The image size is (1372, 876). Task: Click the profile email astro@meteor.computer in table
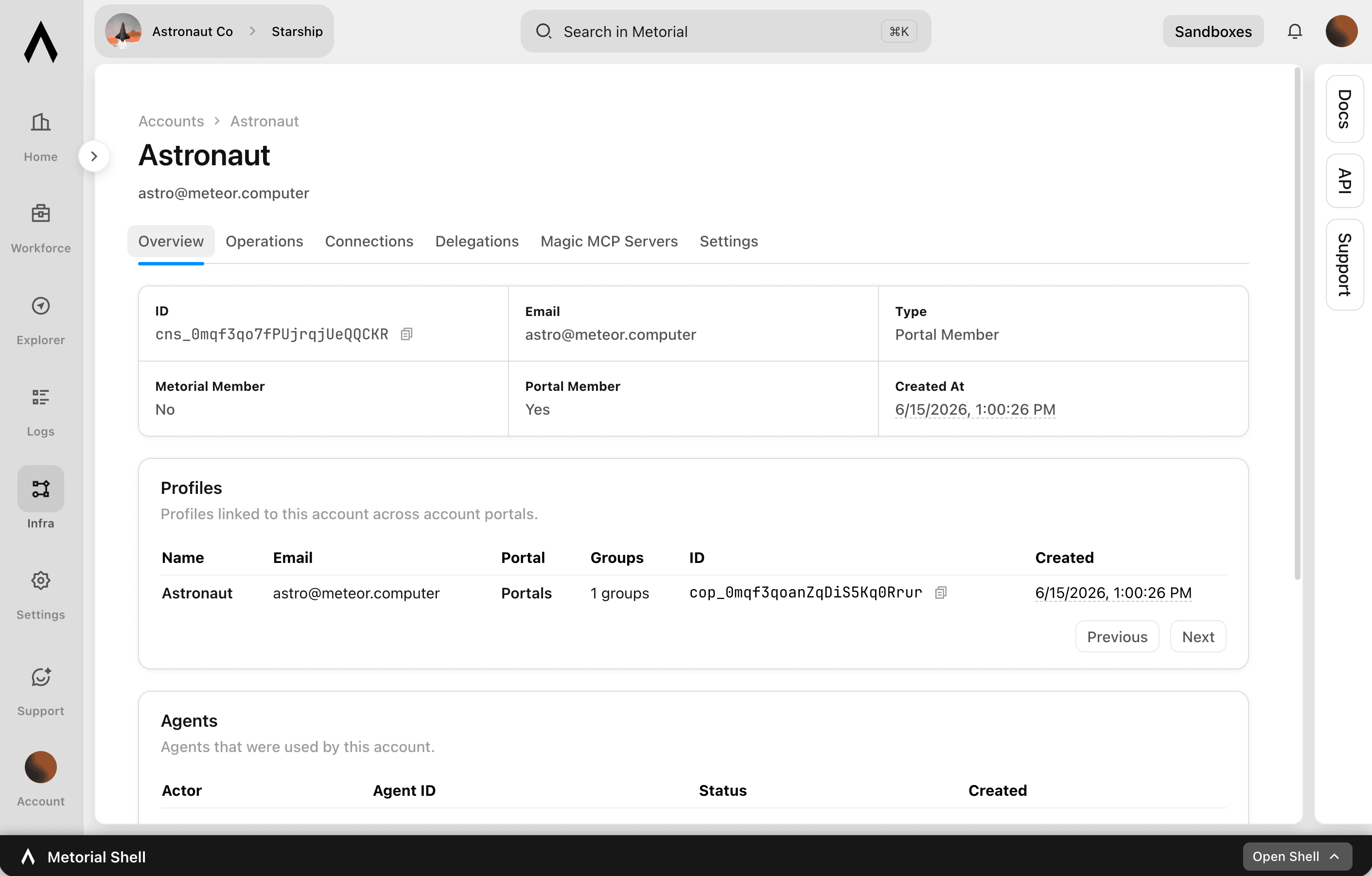tap(356, 593)
